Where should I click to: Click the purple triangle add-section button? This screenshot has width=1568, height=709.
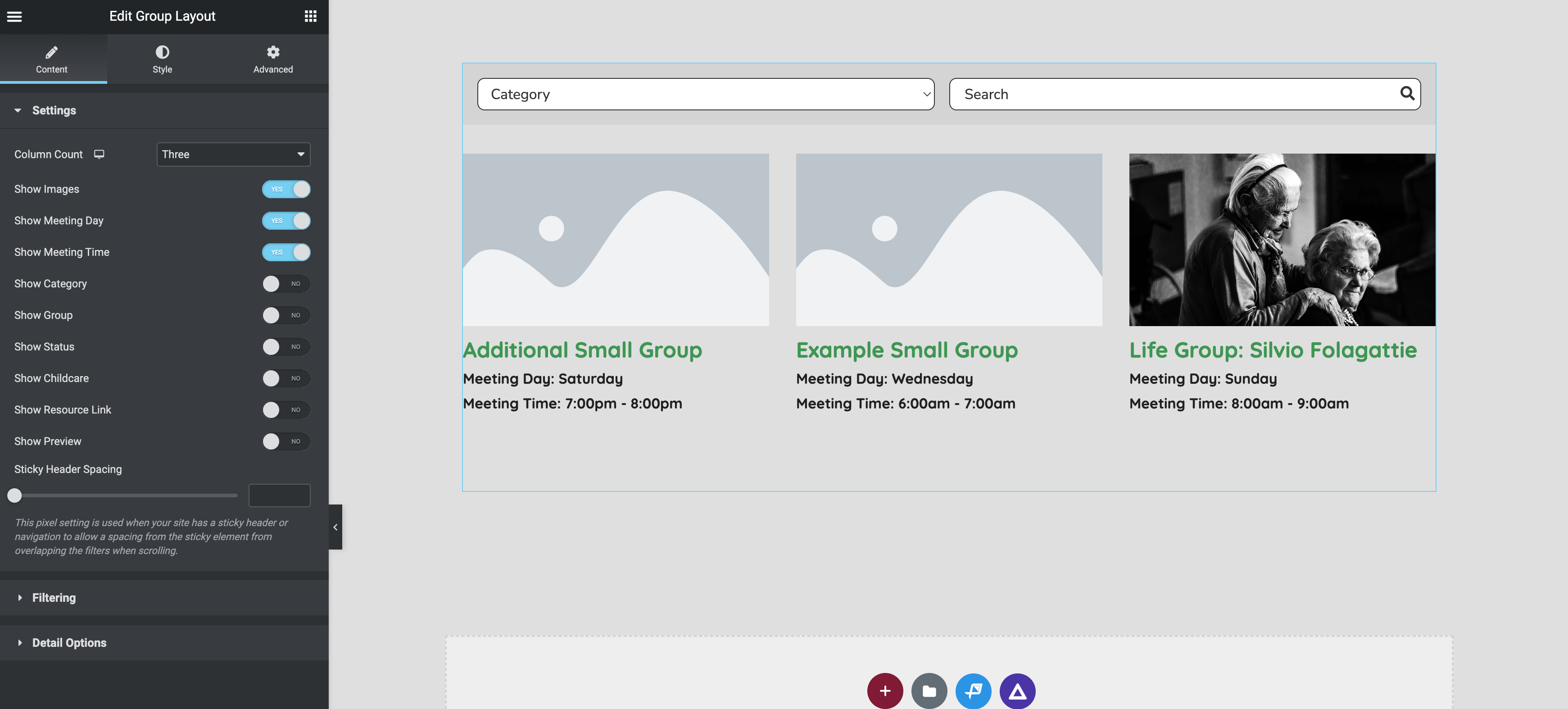[1017, 691]
